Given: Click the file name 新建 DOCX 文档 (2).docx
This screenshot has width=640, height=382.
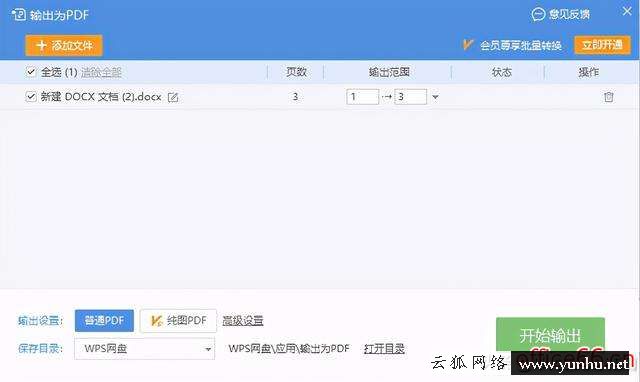Looking at the screenshot, I should (x=101, y=97).
